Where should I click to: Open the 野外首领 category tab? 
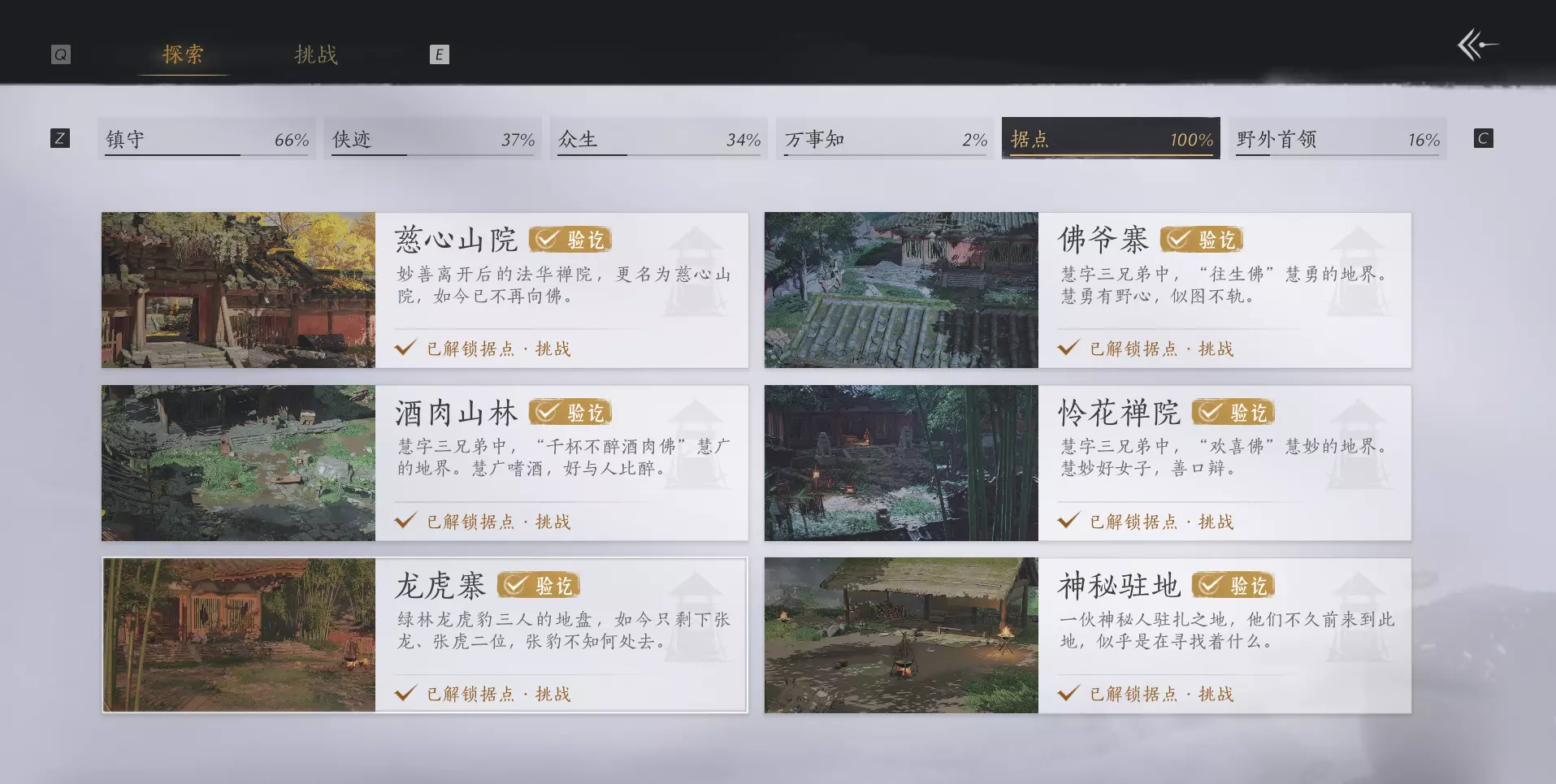(1337, 138)
